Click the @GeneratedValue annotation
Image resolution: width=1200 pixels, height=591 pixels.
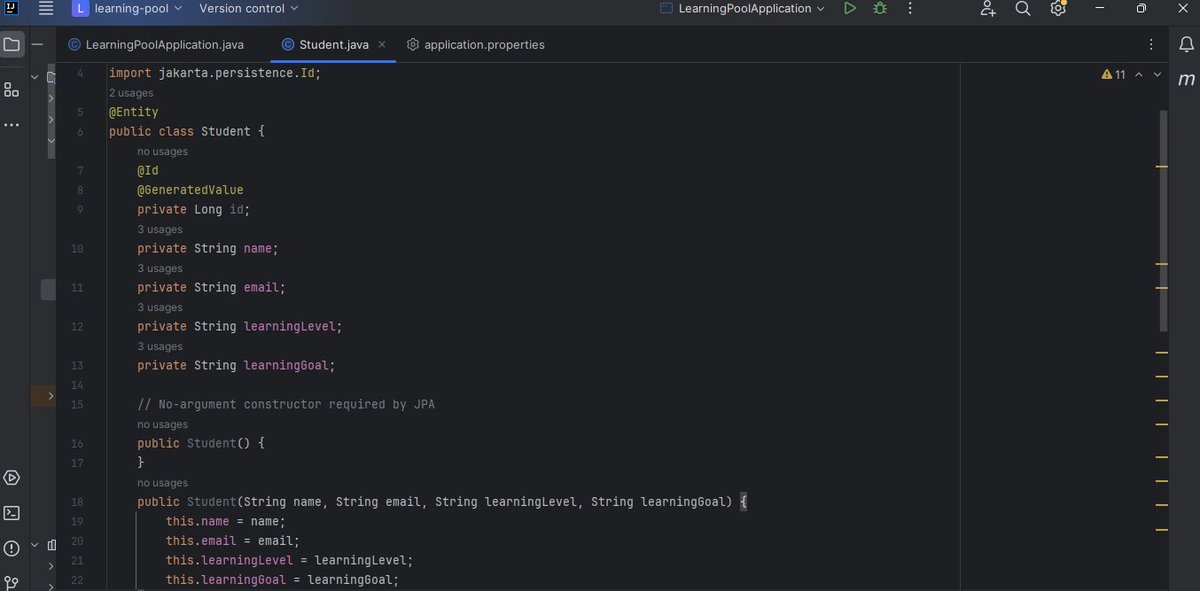[x=191, y=190]
